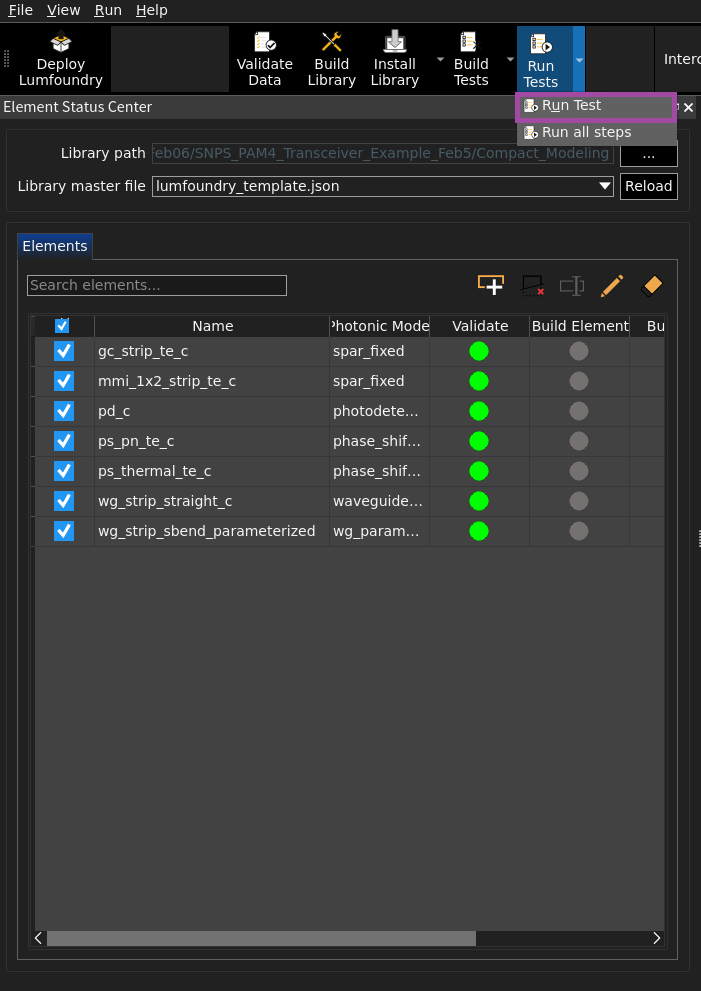Click the Validate status dot for ps_thermal_te_c
This screenshot has width=701, height=991.
click(479, 471)
